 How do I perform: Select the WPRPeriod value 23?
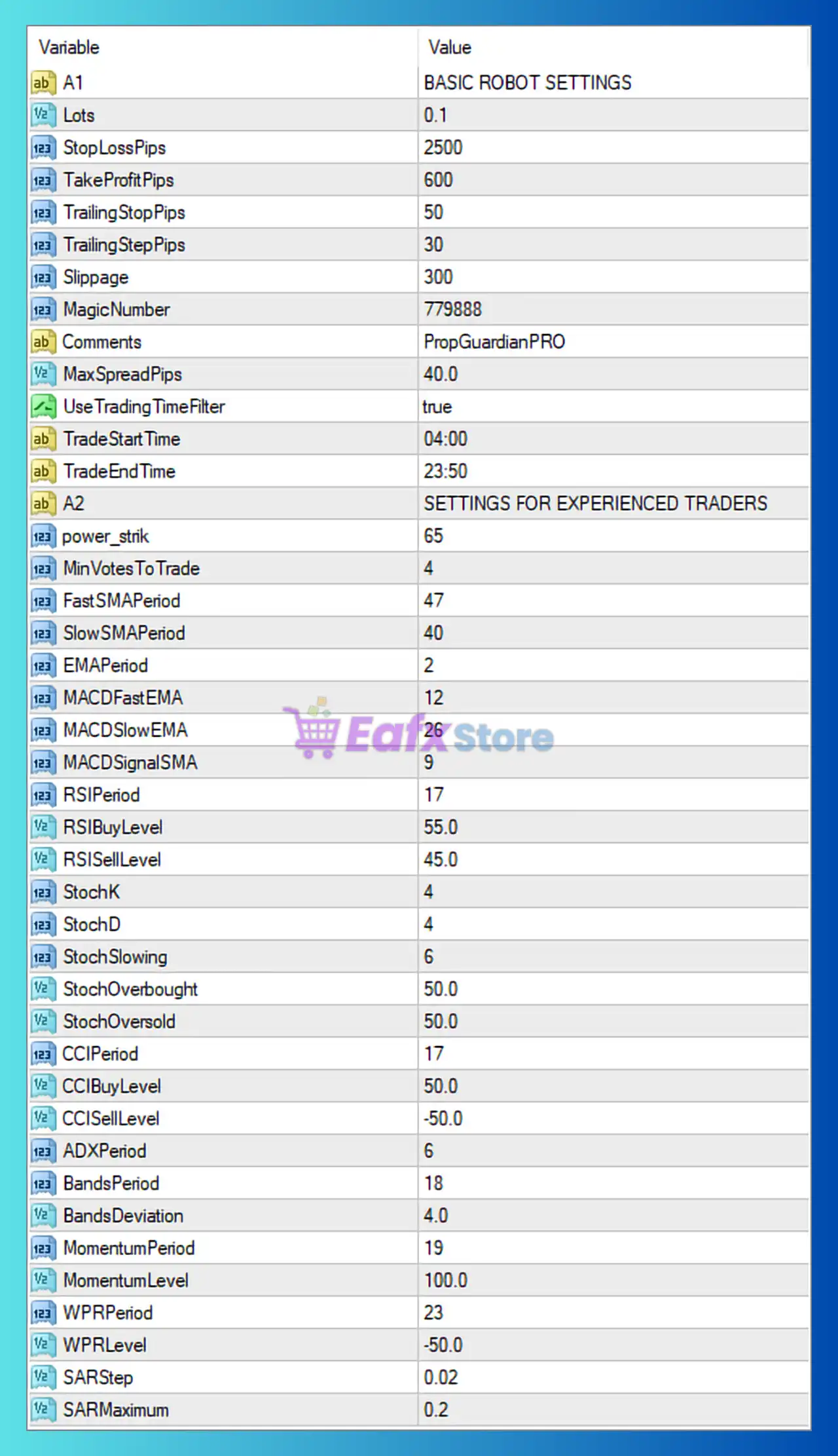click(433, 1313)
